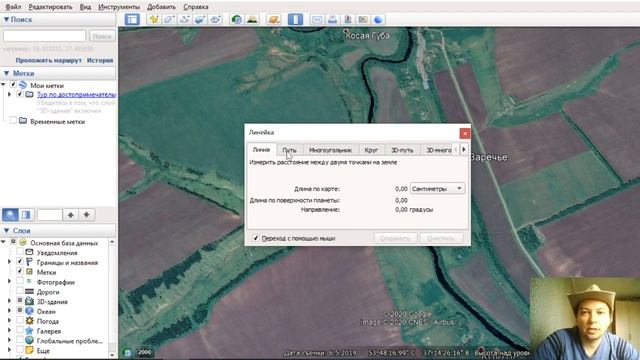Image resolution: width=640 pixels, height=360 pixels.
Task: Click the save image toolbar icon
Action: click(348, 19)
